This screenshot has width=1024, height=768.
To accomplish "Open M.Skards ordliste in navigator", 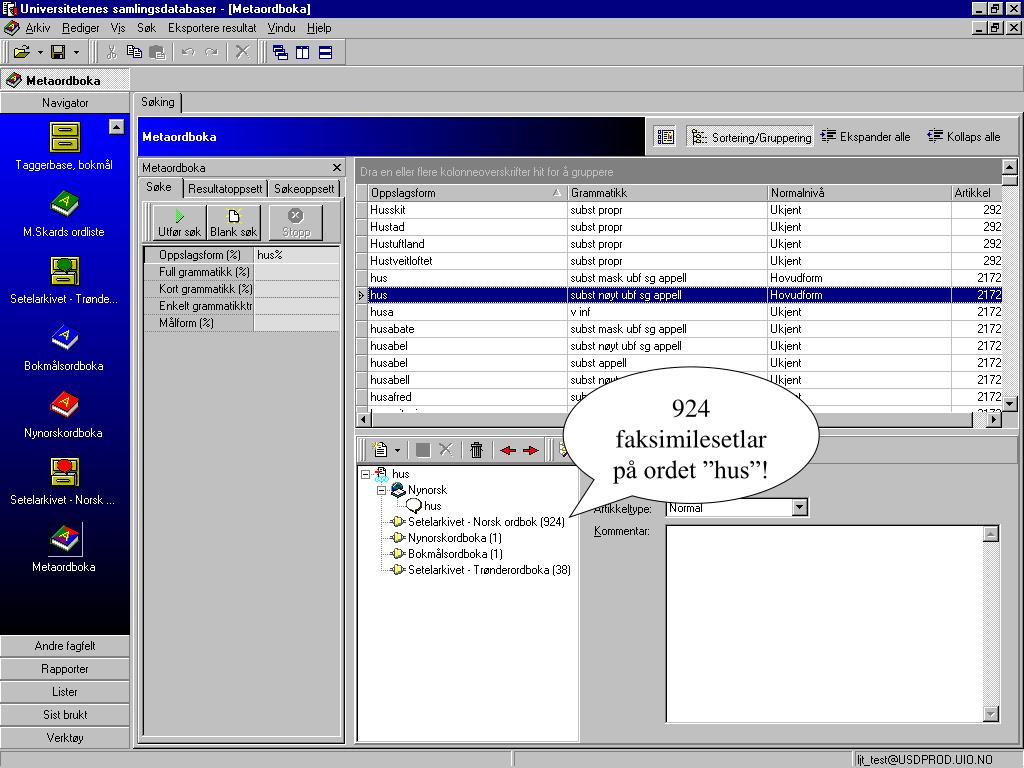I will pyautogui.click(x=64, y=214).
